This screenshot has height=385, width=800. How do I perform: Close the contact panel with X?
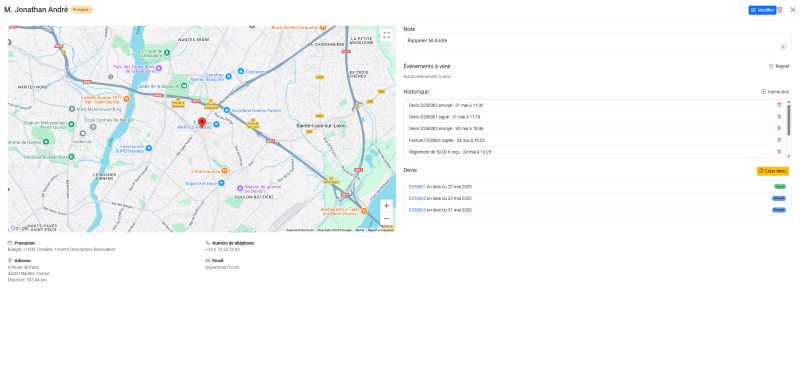792,10
